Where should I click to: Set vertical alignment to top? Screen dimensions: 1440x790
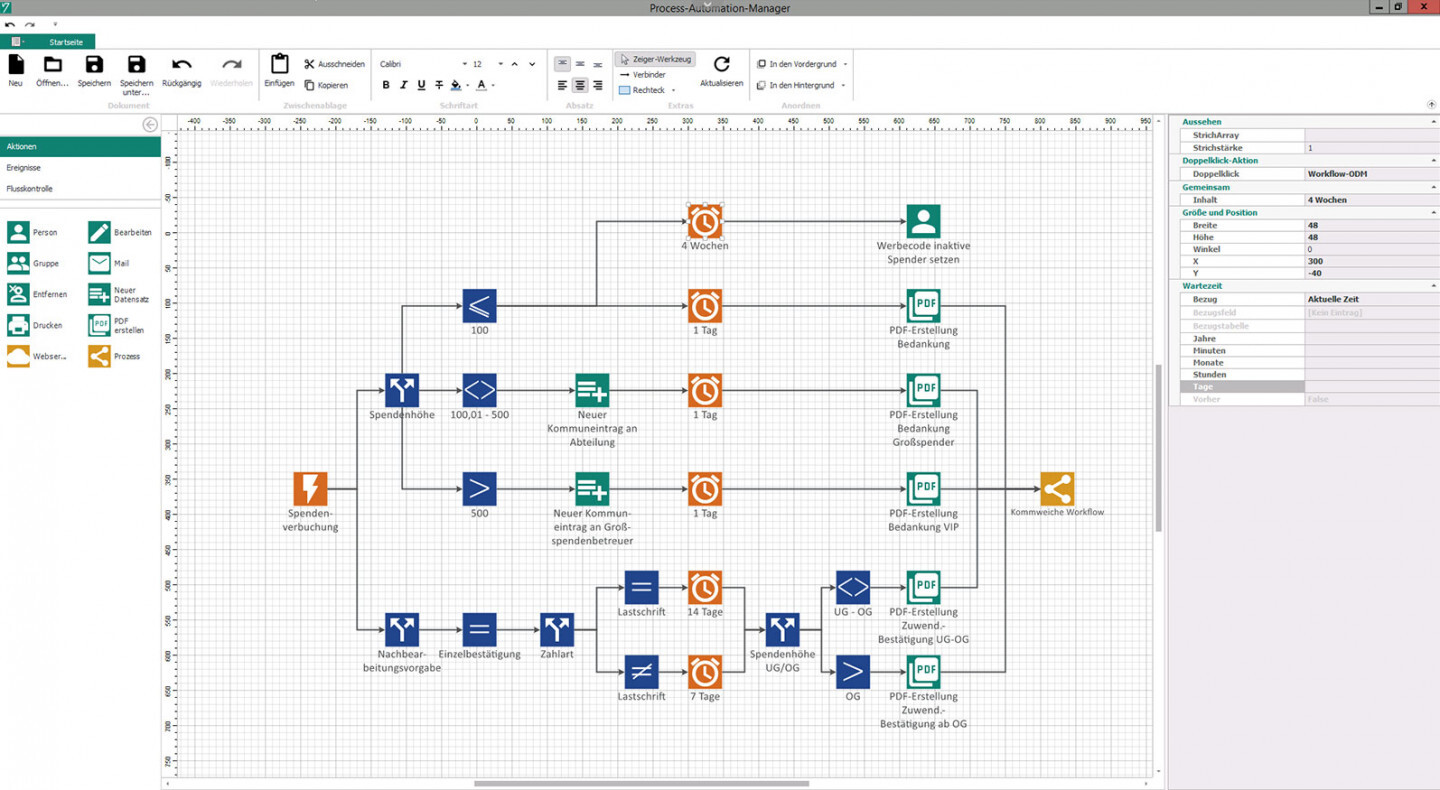(x=562, y=64)
